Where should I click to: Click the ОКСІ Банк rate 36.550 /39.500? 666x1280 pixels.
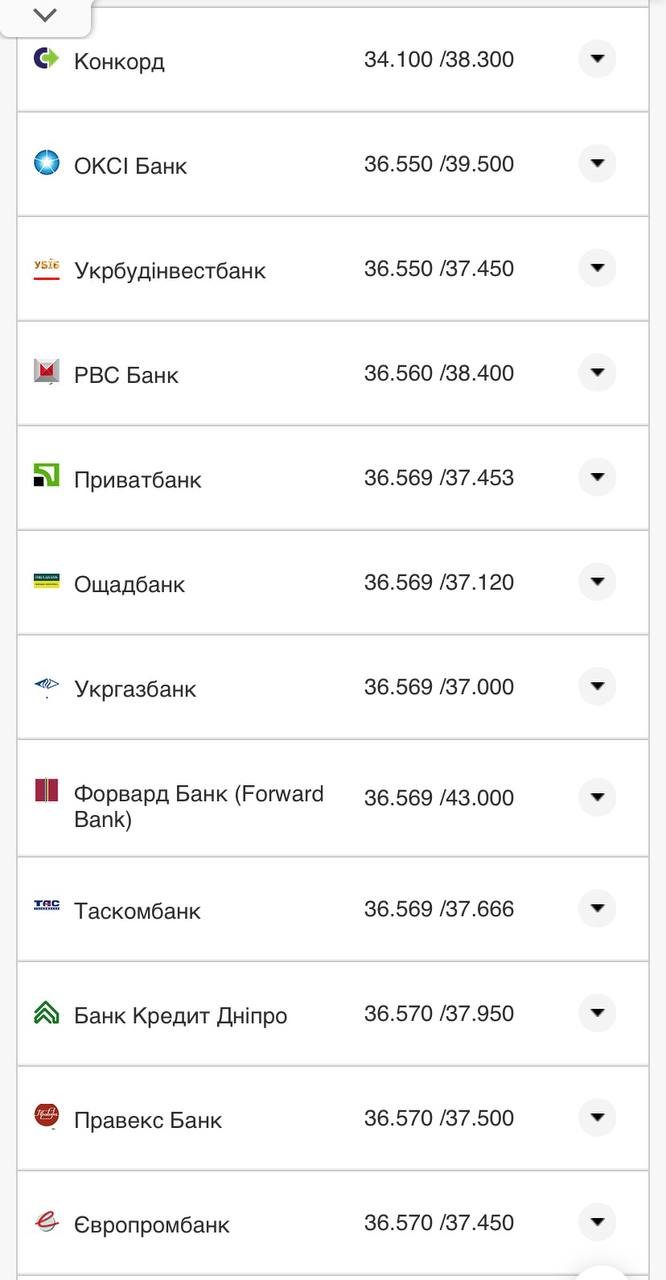(438, 164)
